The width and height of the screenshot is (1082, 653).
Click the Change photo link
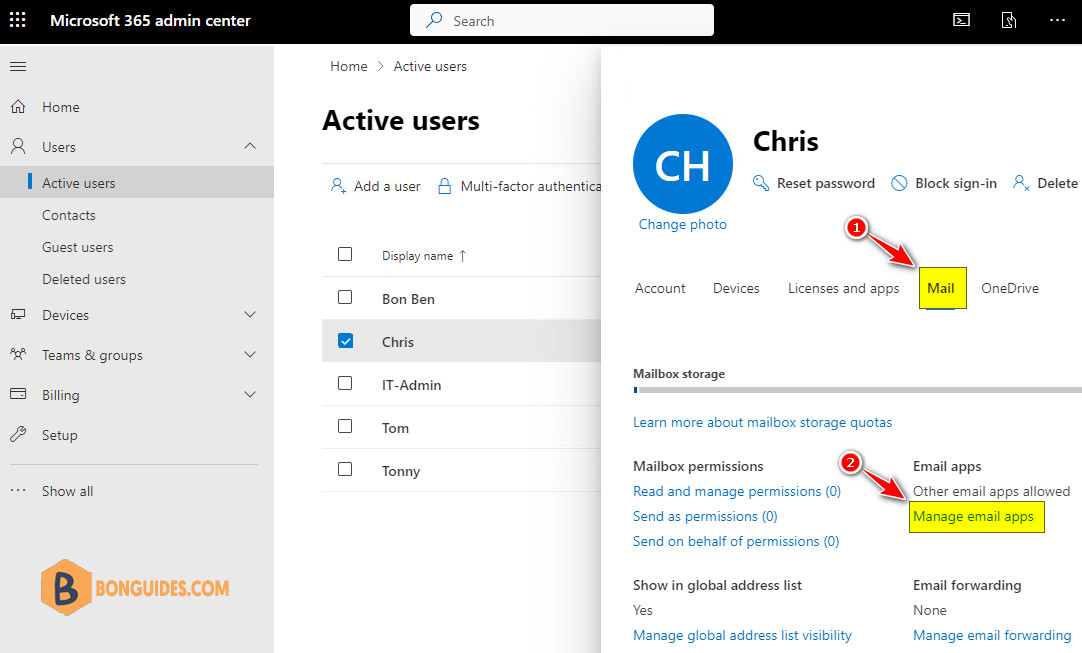[682, 224]
